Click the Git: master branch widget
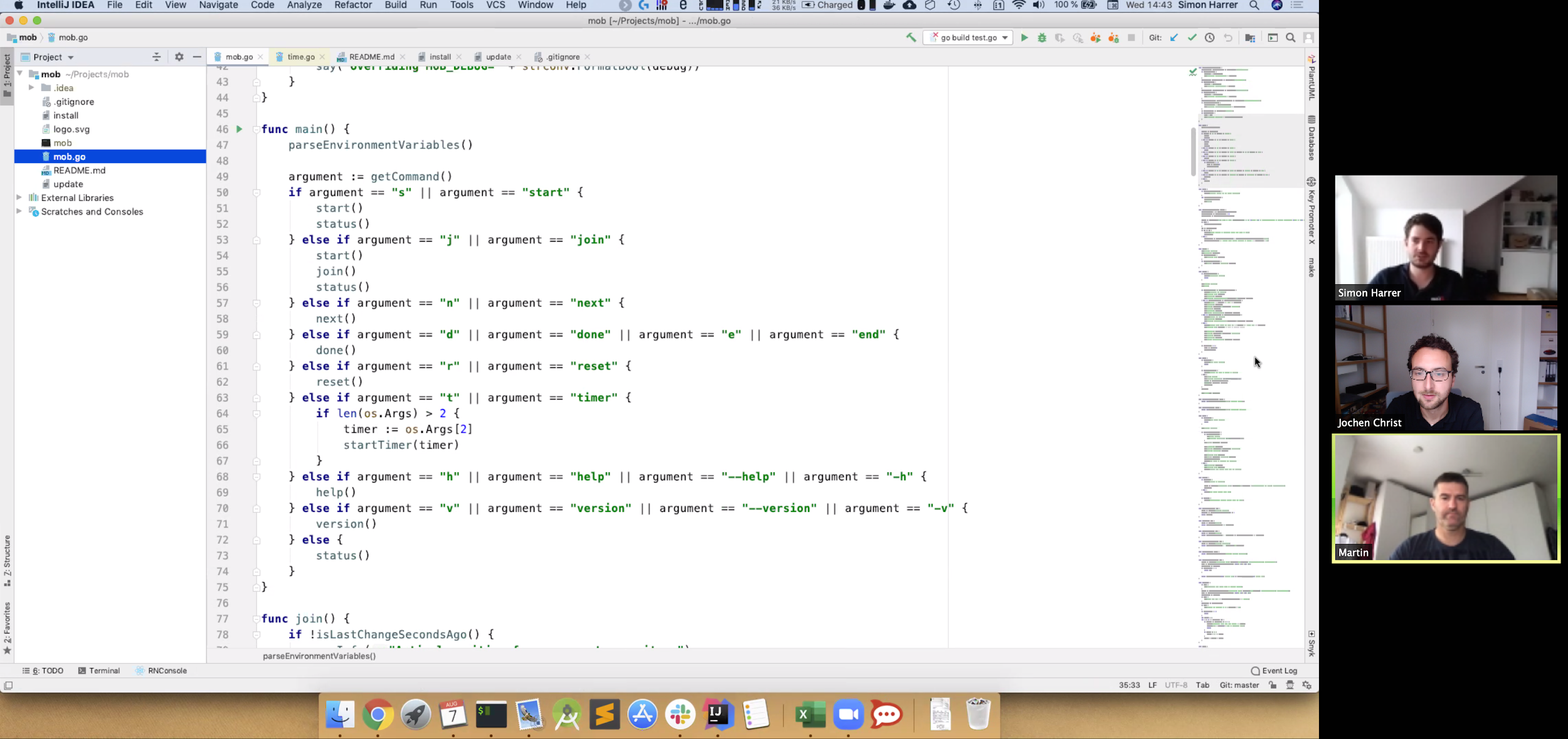This screenshot has width=1568, height=739. click(1239, 685)
